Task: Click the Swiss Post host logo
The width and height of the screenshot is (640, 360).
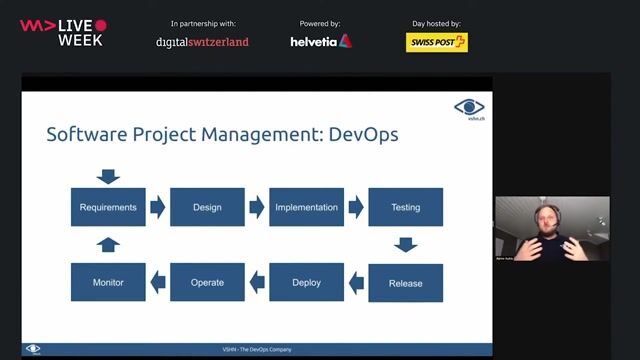Action: click(437, 42)
